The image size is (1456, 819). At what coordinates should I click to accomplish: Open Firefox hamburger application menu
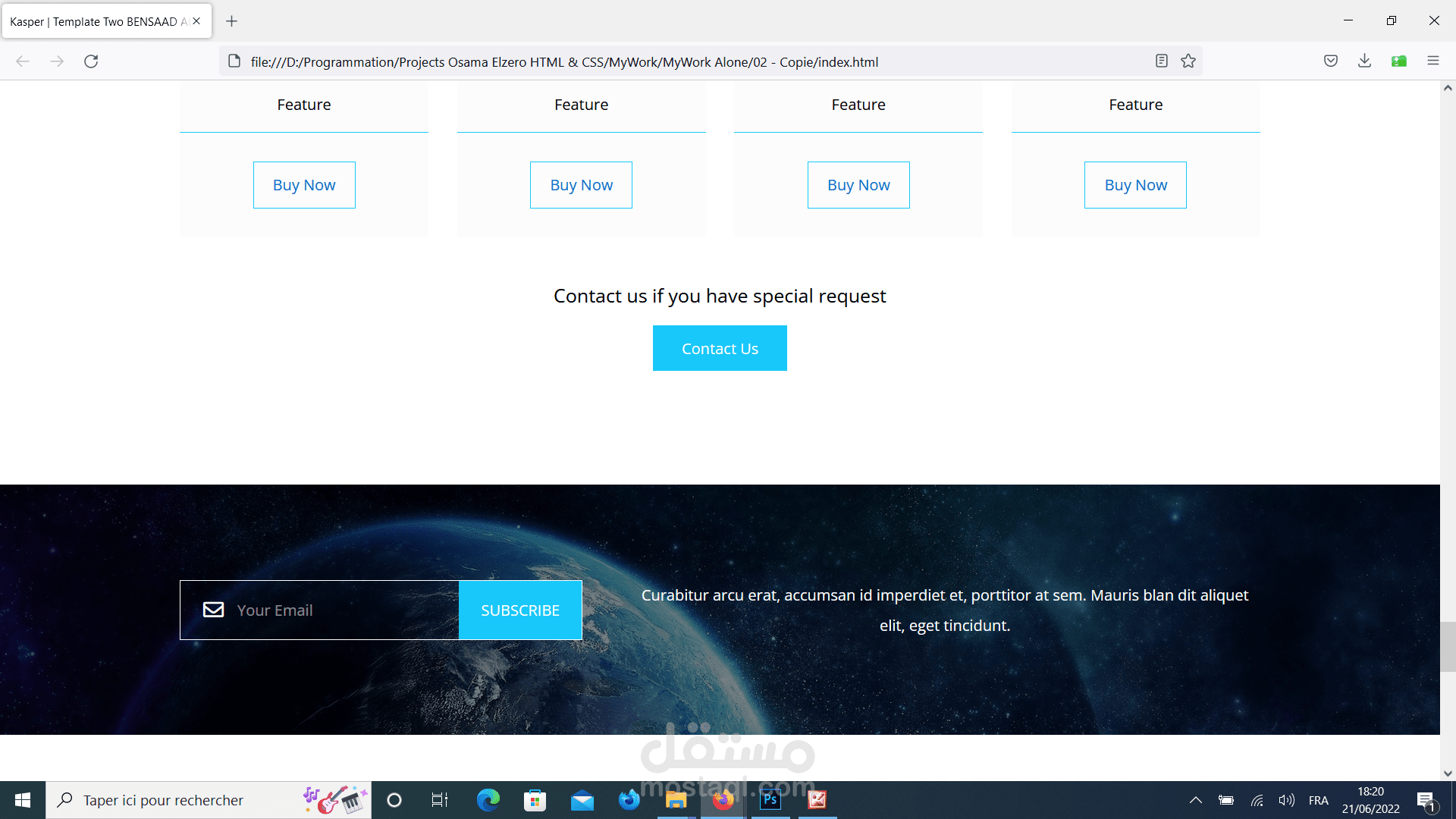pos(1432,61)
